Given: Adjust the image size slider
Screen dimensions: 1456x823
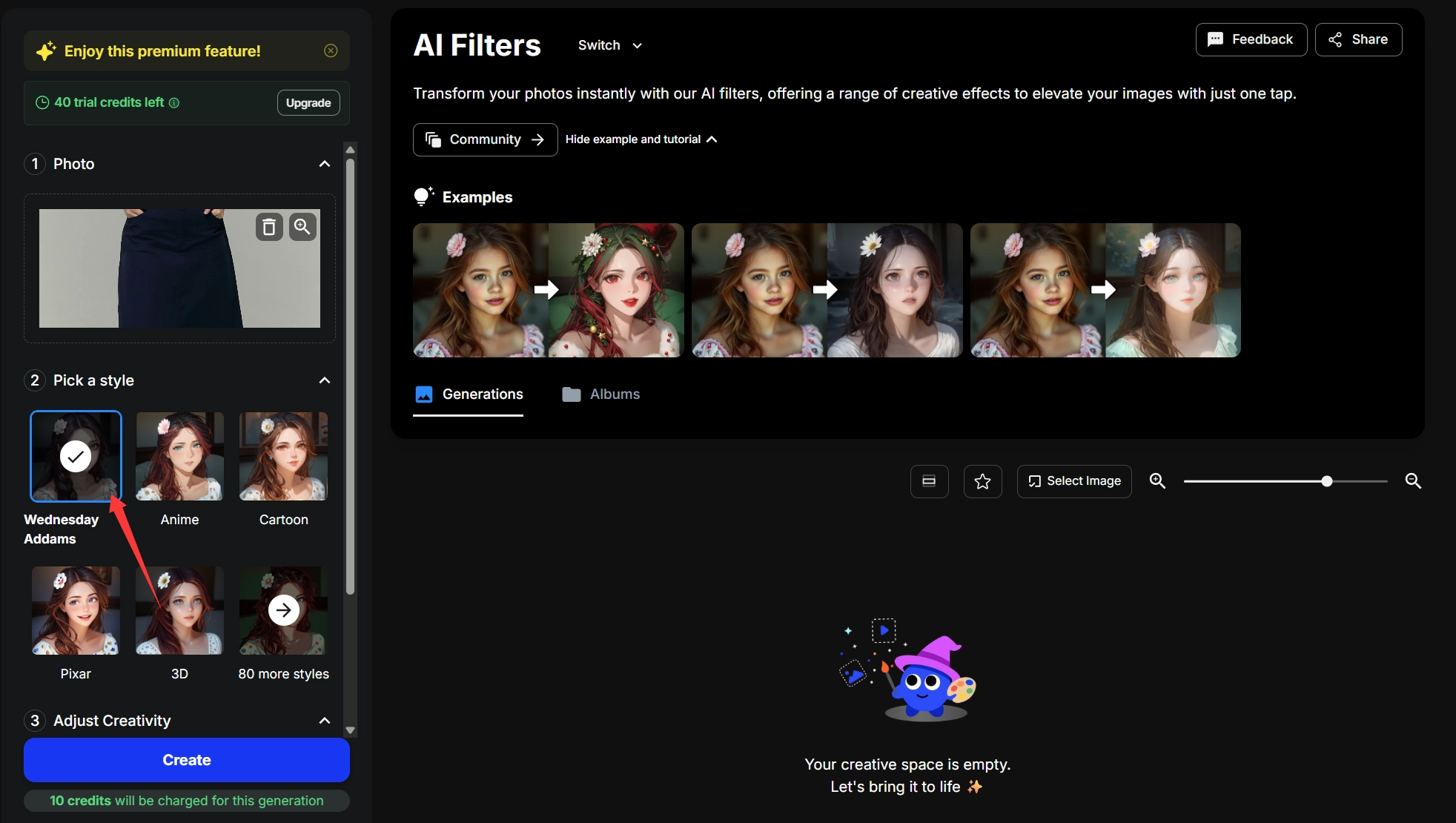Looking at the screenshot, I should pyautogui.click(x=1326, y=481).
